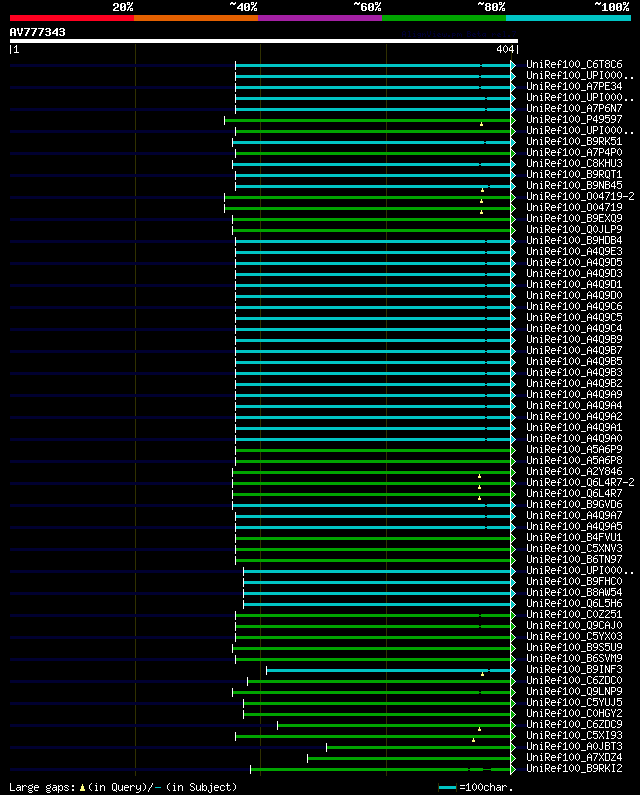The width and height of the screenshot is (640, 795).
Task: Open the UniRef100_B6TN97 entry
Action: point(574,559)
